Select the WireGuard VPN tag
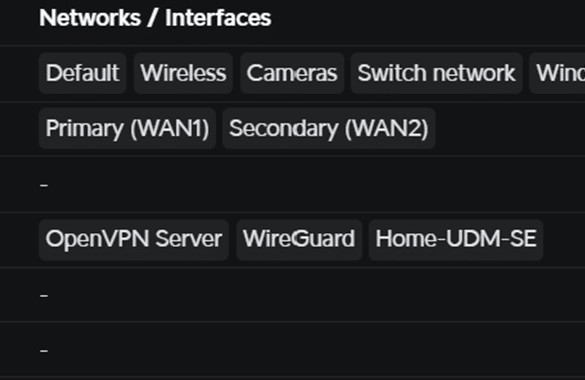This screenshot has width=585, height=380. (299, 239)
